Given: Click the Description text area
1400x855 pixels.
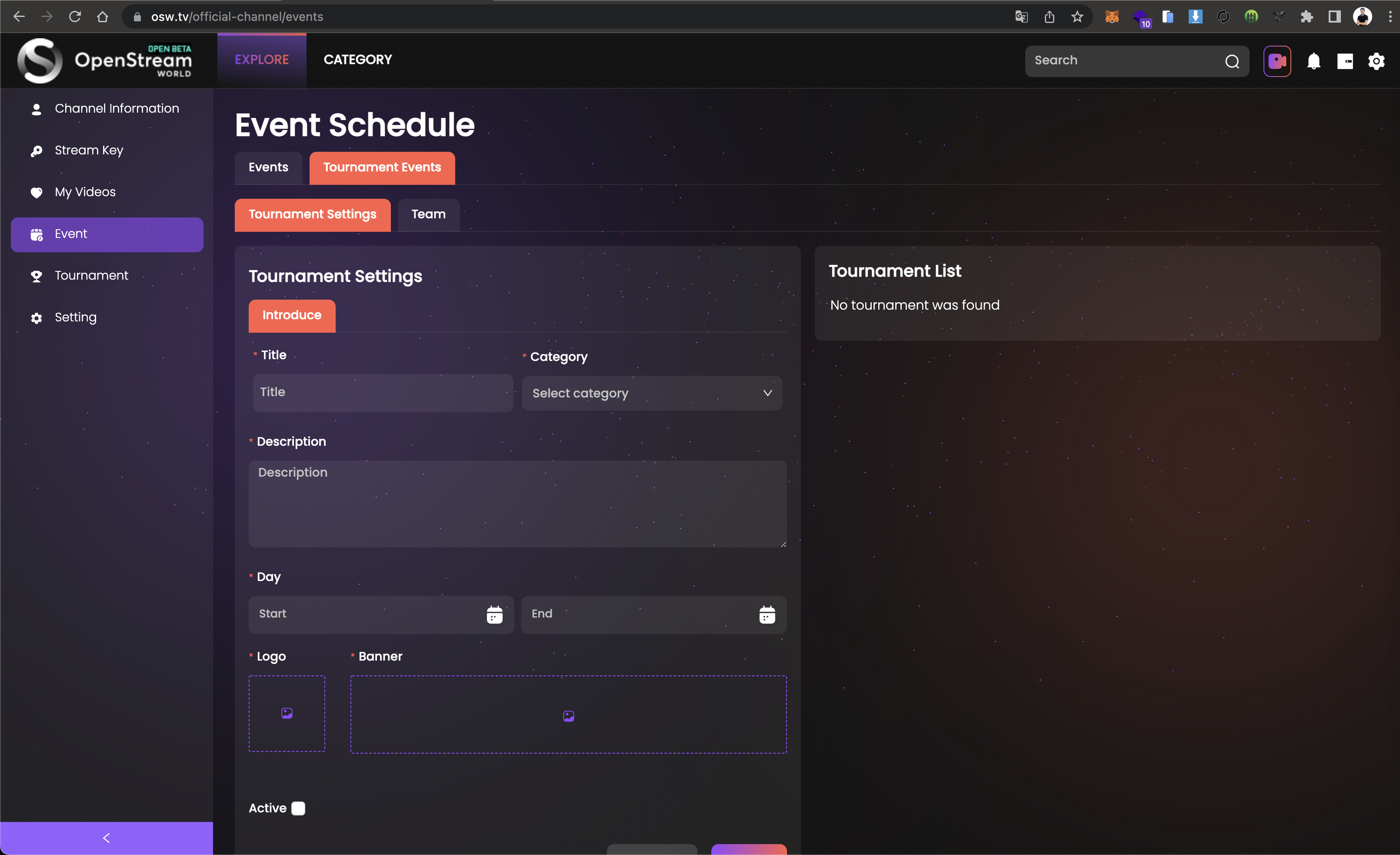Looking at the screenshot, I should (x=518, y=504).
